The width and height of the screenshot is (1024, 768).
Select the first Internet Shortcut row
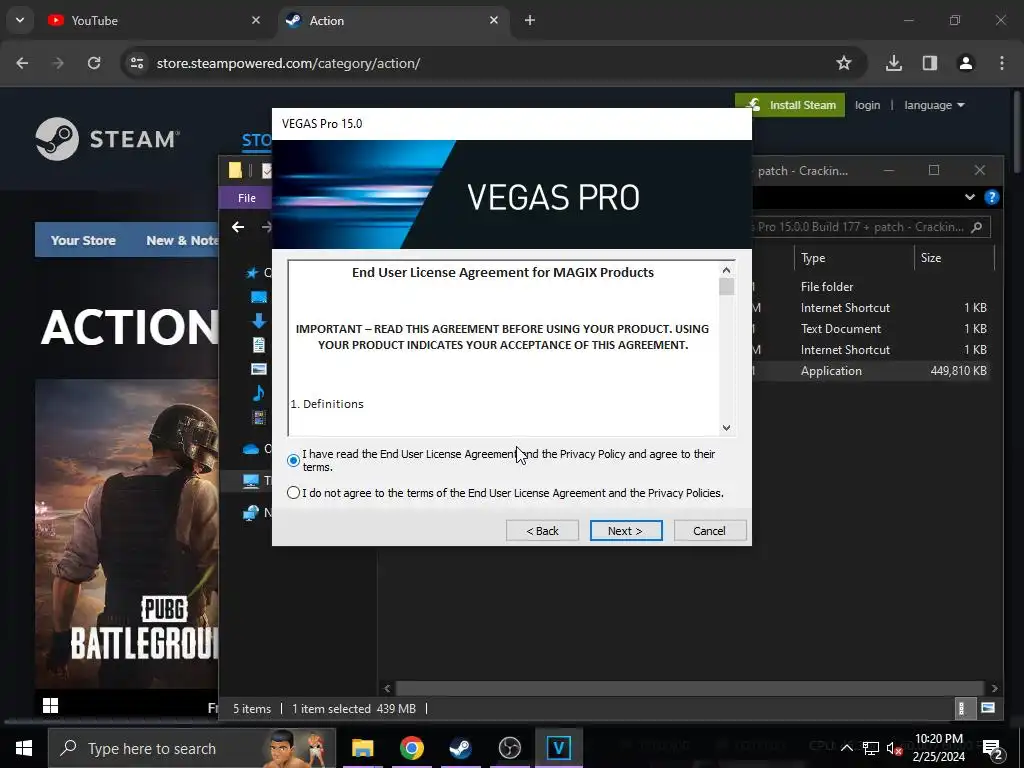872,308
